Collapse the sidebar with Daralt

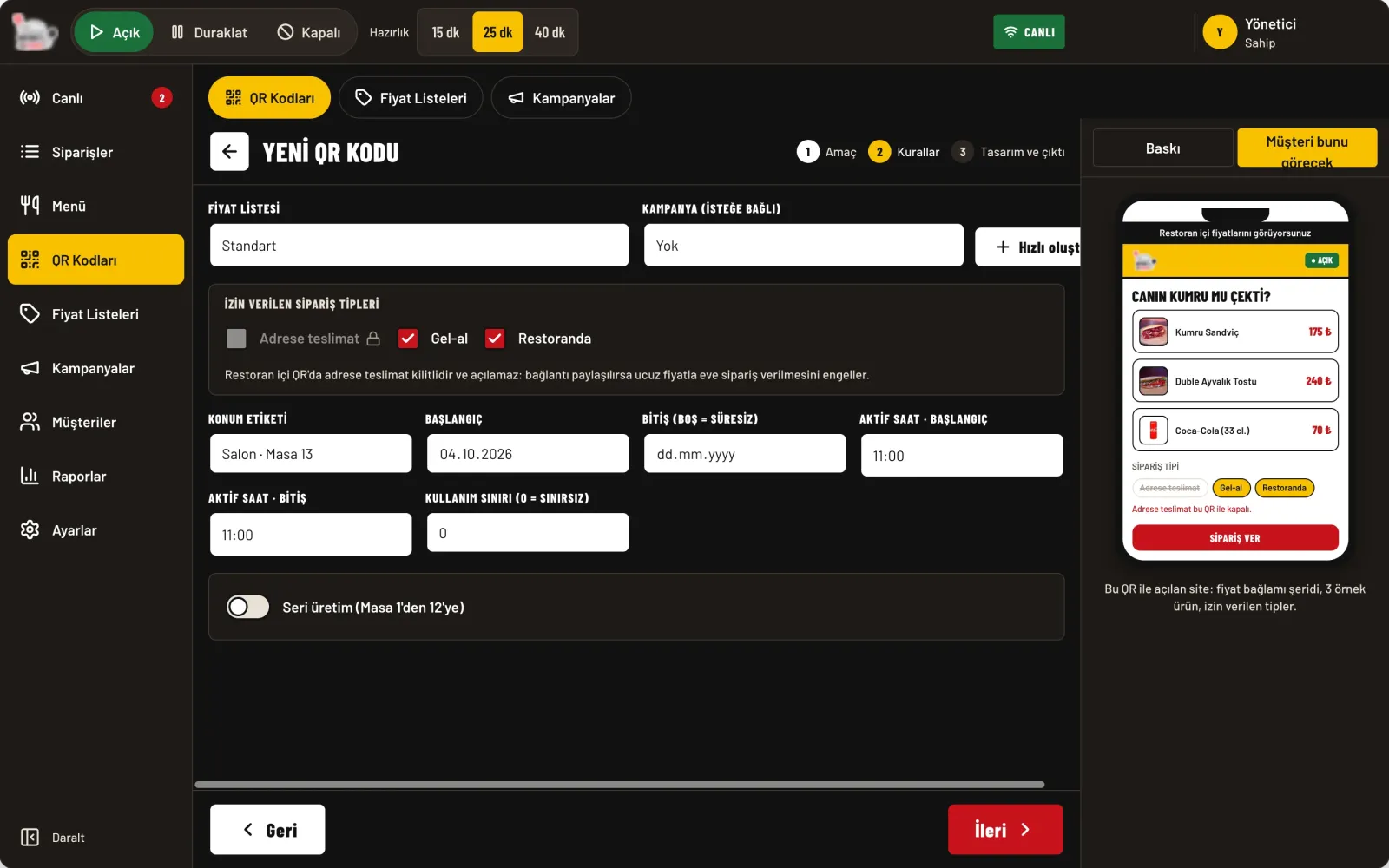53,838
